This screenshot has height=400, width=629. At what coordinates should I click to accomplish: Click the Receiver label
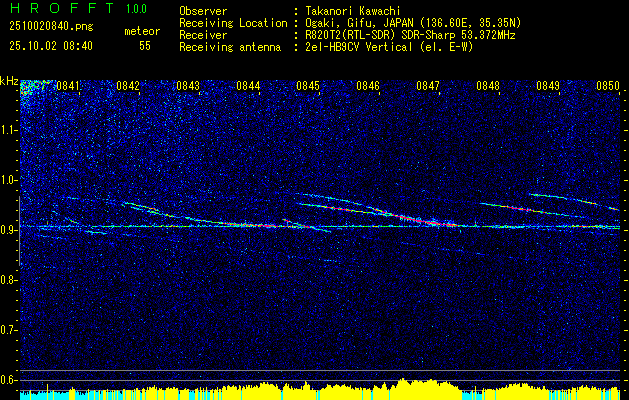tap(203, 35)
